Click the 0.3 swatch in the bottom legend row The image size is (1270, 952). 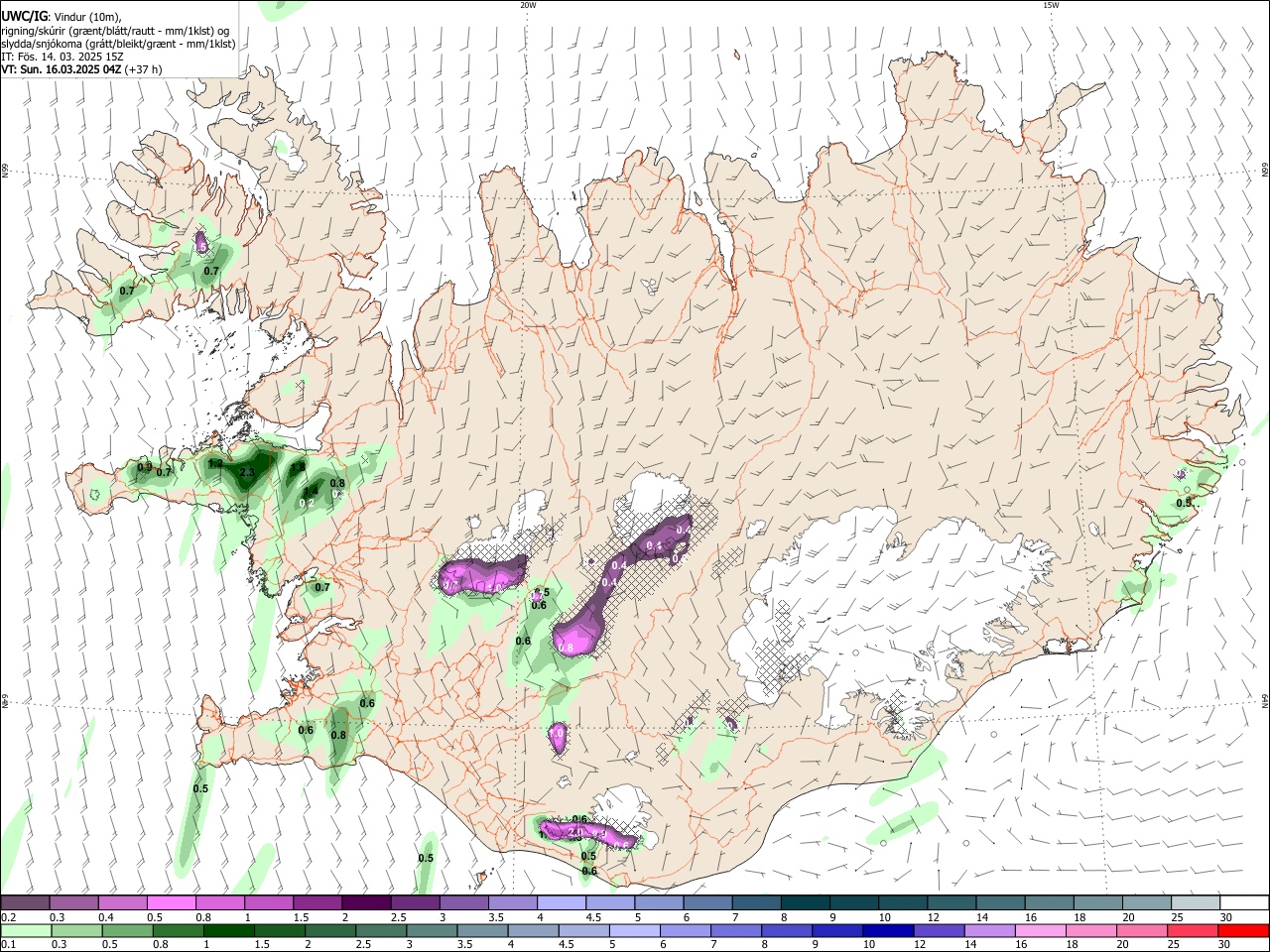[x=76, y=930]
